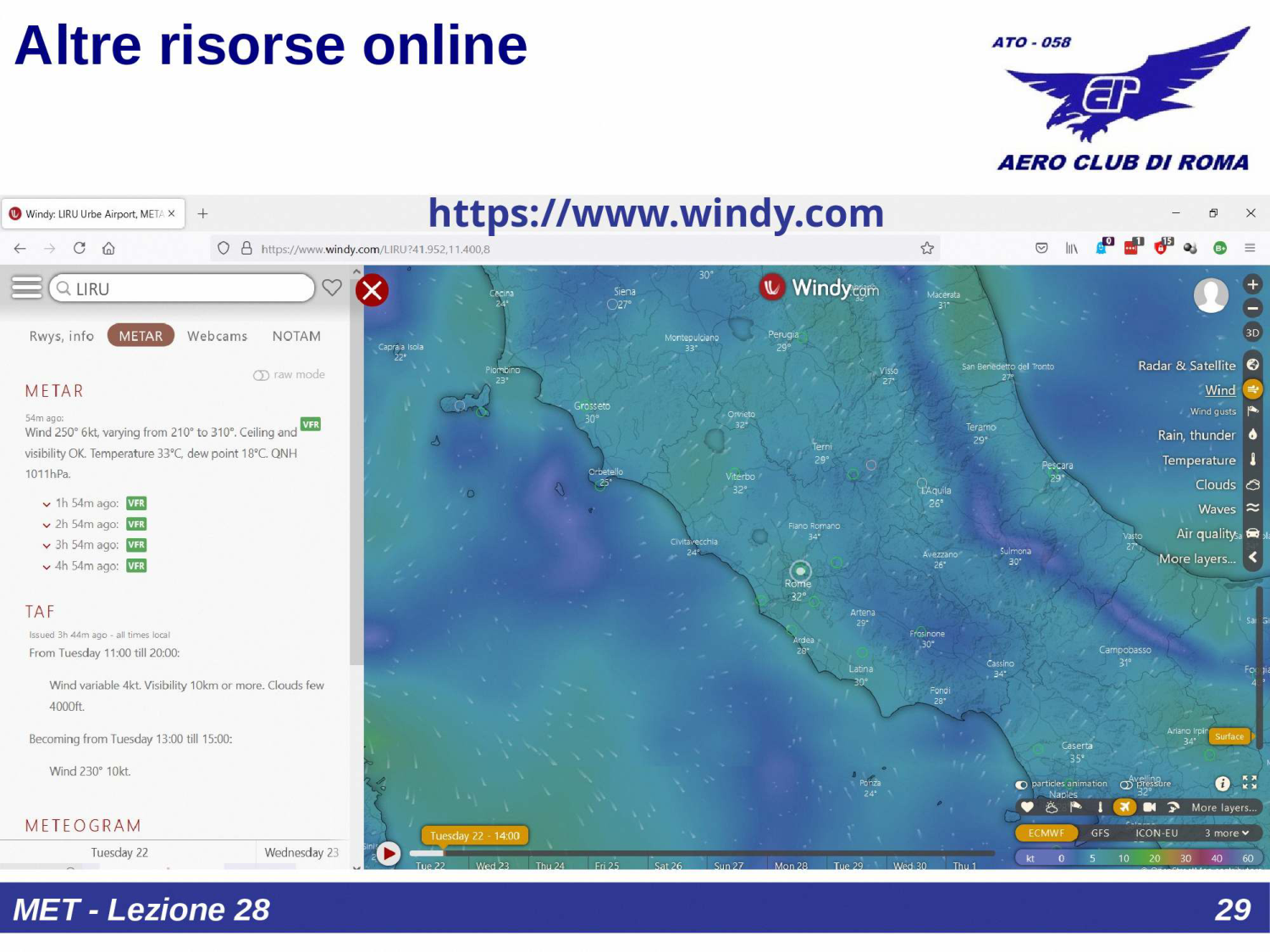Add LIRU to favorites with heart icon

click(332, 288)
